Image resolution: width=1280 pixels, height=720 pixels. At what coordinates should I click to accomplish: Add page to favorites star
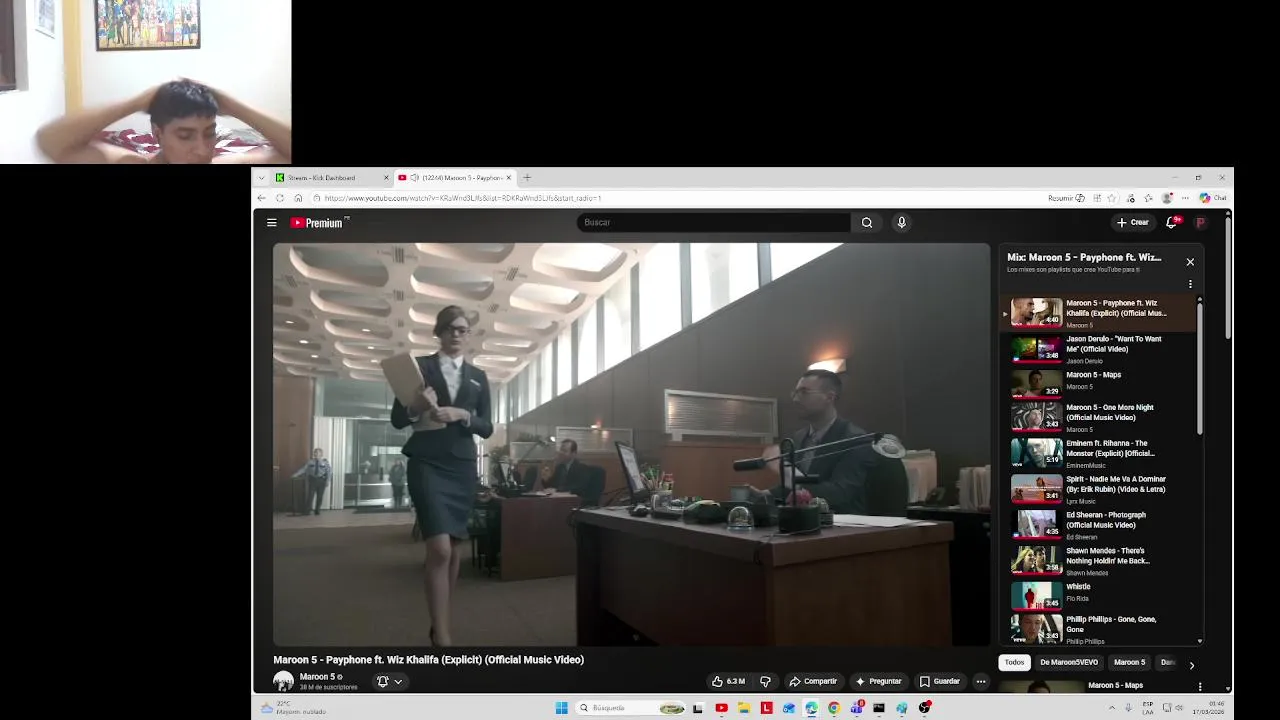pos(1112,198)
